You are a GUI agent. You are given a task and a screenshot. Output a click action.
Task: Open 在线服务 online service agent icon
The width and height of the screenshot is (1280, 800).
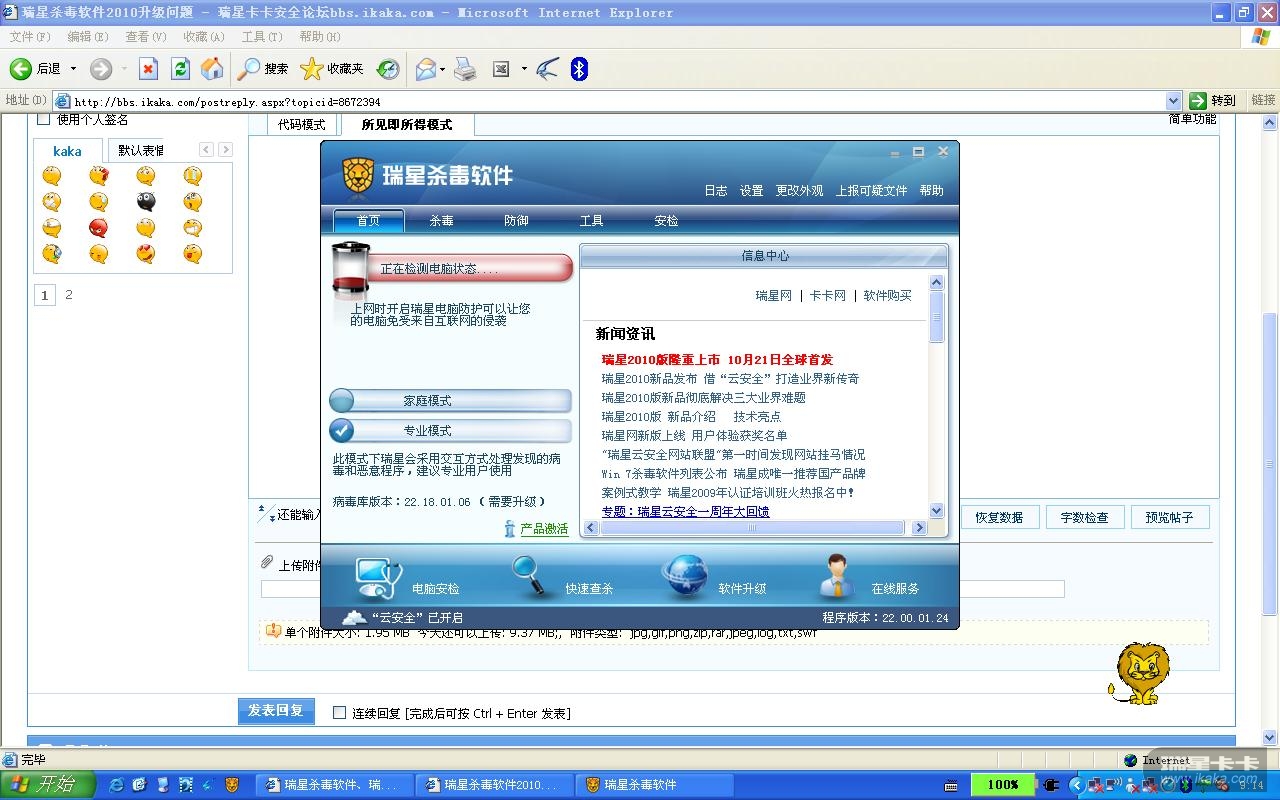837,577
